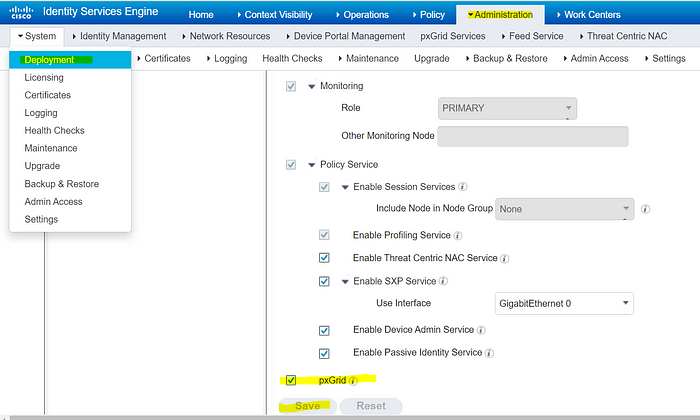This screenshot has width=700, height=420.
Task: Open Certificates in third-level nav bar
Action: pos(164,58)
